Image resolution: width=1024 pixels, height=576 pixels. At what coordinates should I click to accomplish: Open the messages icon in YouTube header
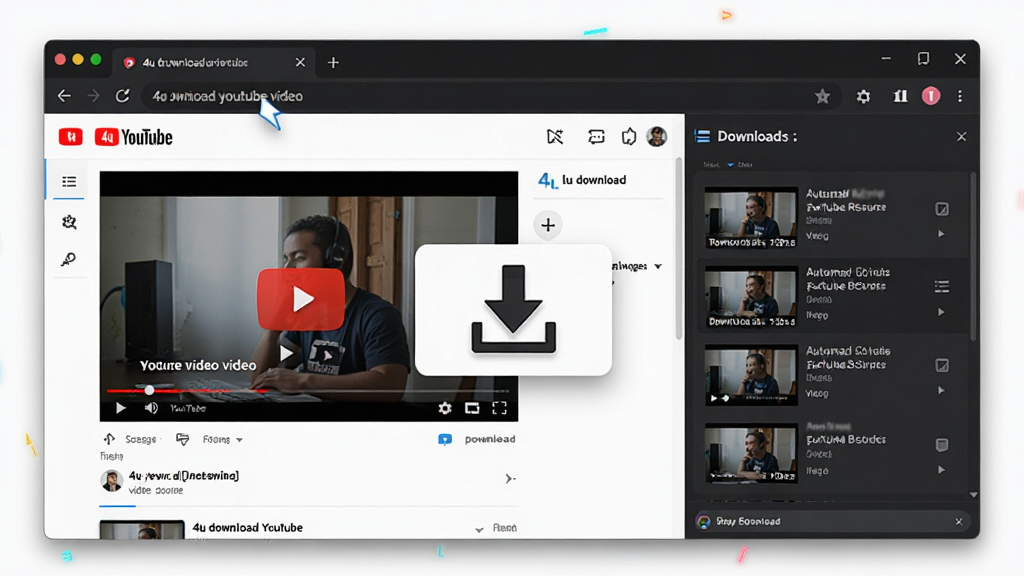tap(596, 136)
